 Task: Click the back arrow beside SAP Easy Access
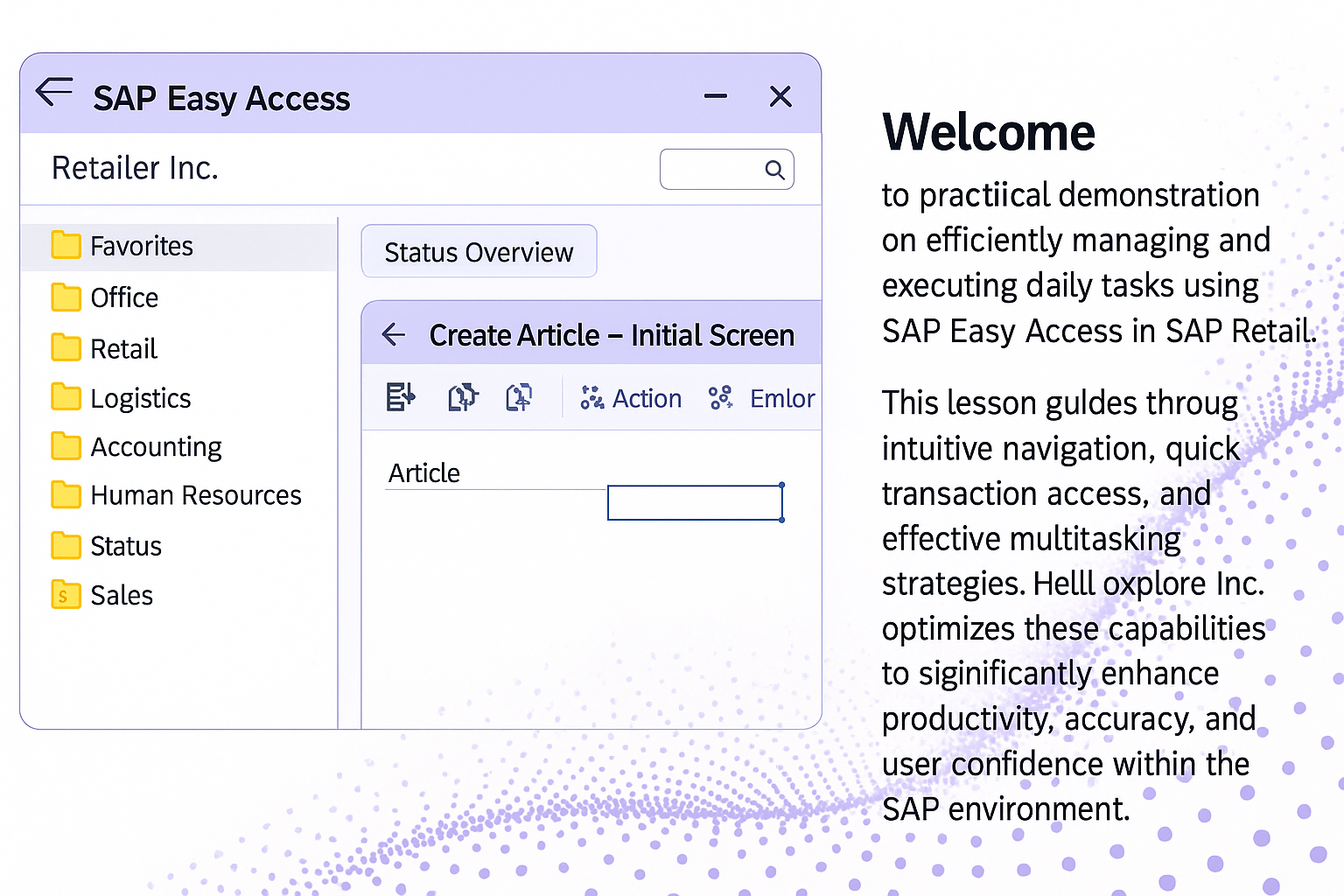coord(54,91)
